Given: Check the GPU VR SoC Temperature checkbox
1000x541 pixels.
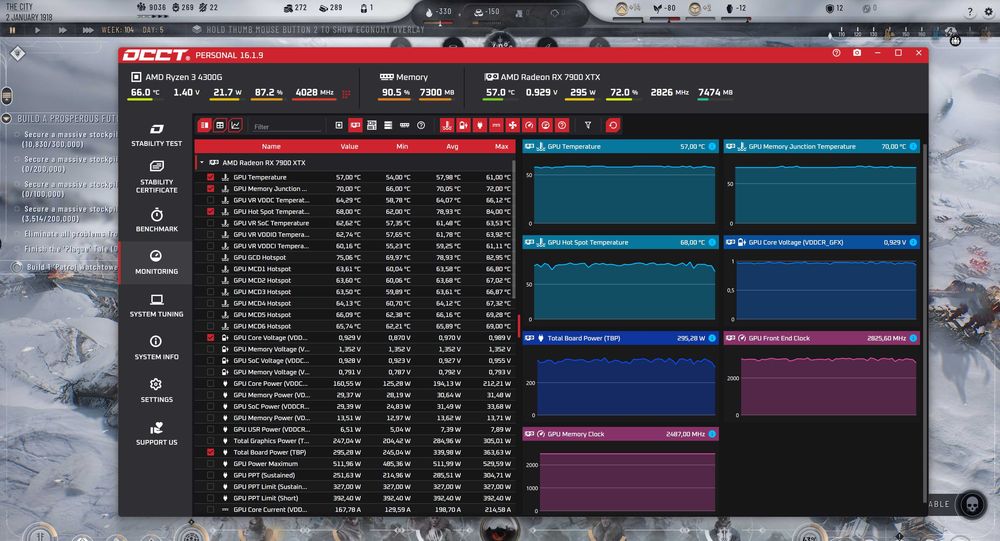Looking at the screenshot, I should click(210, 223).
